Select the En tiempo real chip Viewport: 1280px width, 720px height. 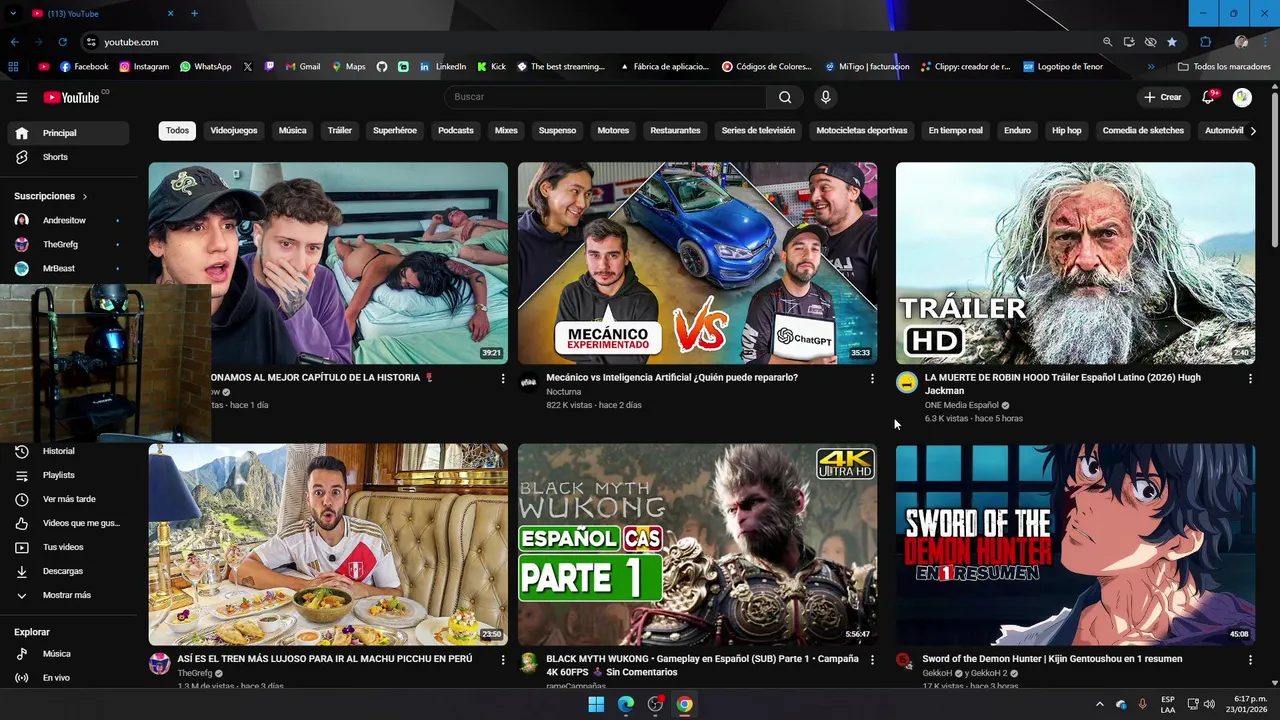[x=955, y=130]
